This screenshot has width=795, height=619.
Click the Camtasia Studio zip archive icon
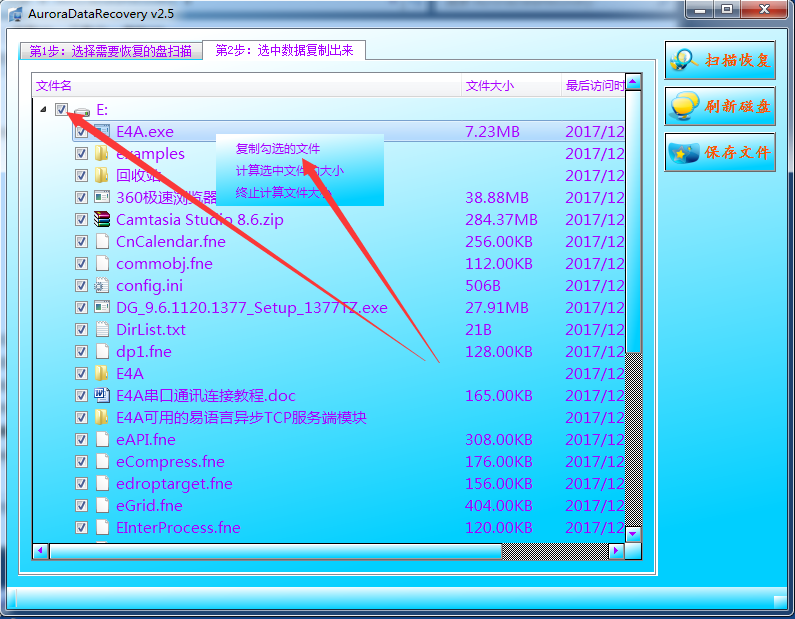(x=102, y=220)
